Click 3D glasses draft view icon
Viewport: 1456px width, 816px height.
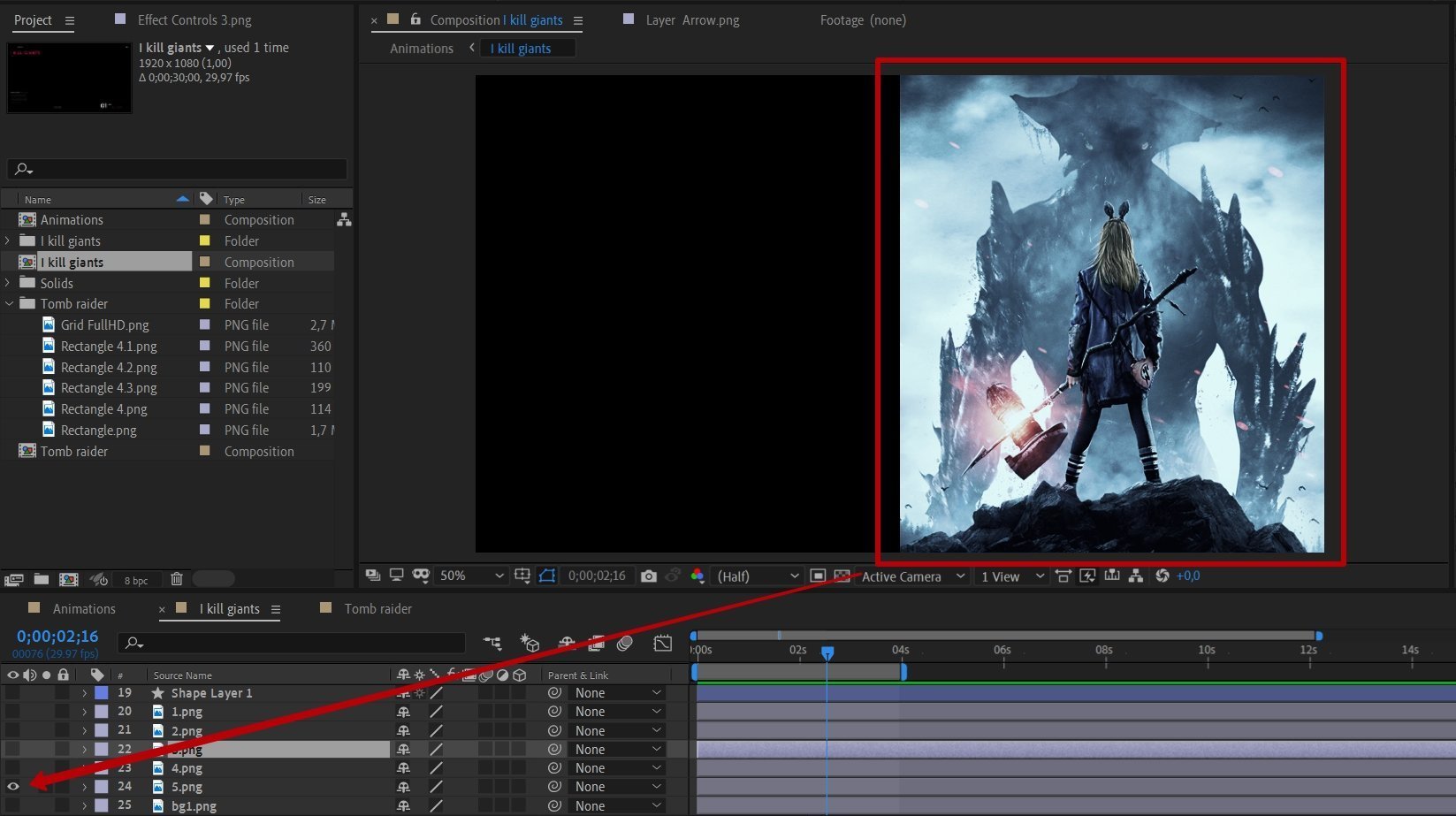[421, 575]
